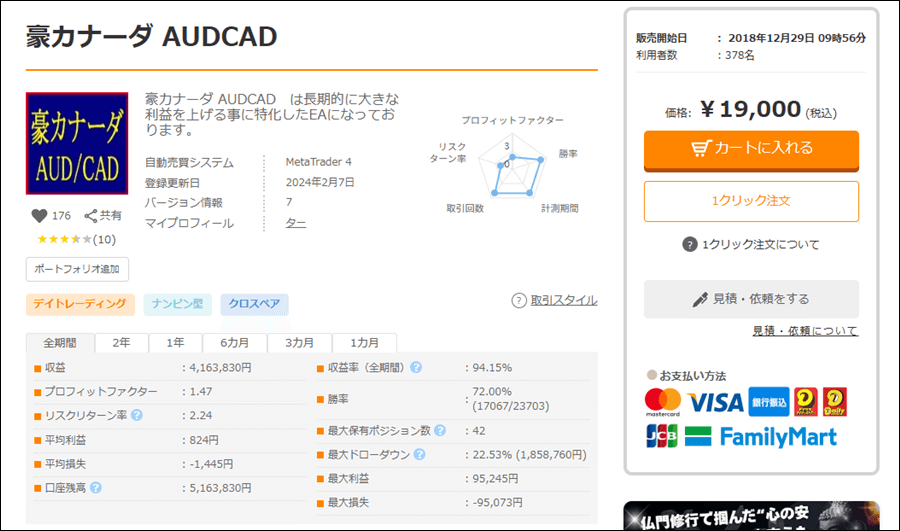Viewport: 900px width, 531px height.
Task: Click the Mastercard payment logo
Action: 663,402
